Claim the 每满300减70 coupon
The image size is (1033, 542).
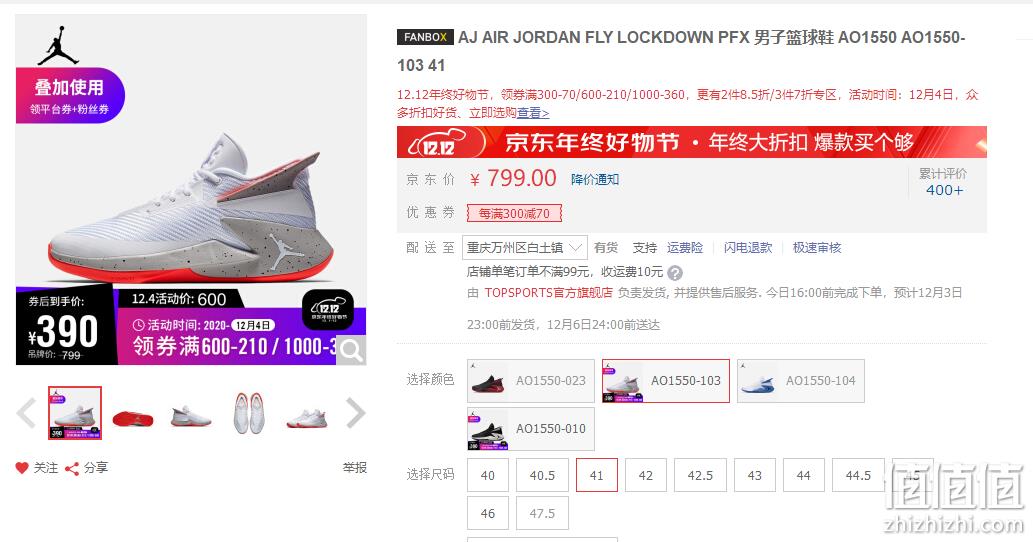coord(515,213)
